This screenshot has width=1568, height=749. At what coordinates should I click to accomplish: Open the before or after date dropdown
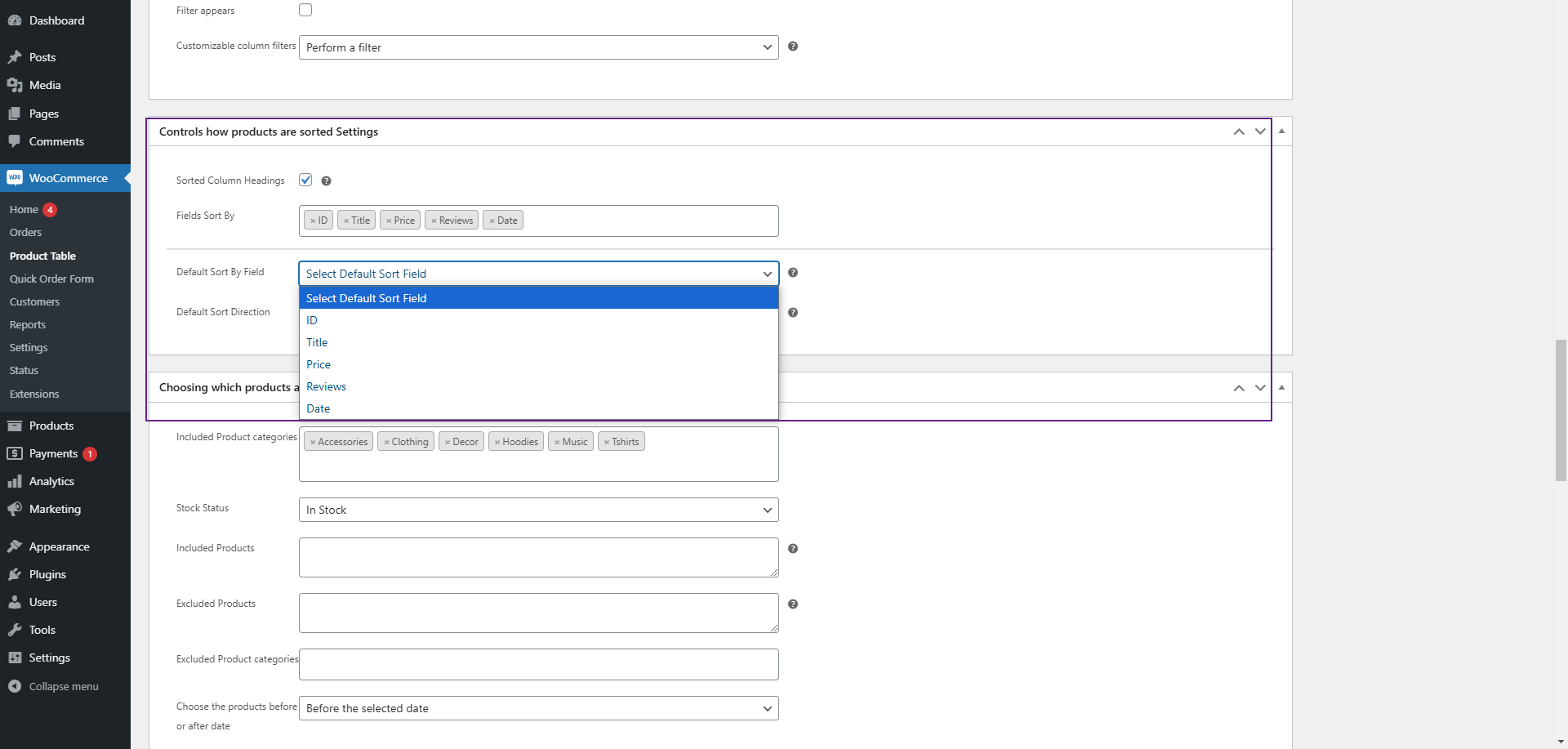(538, 708)
